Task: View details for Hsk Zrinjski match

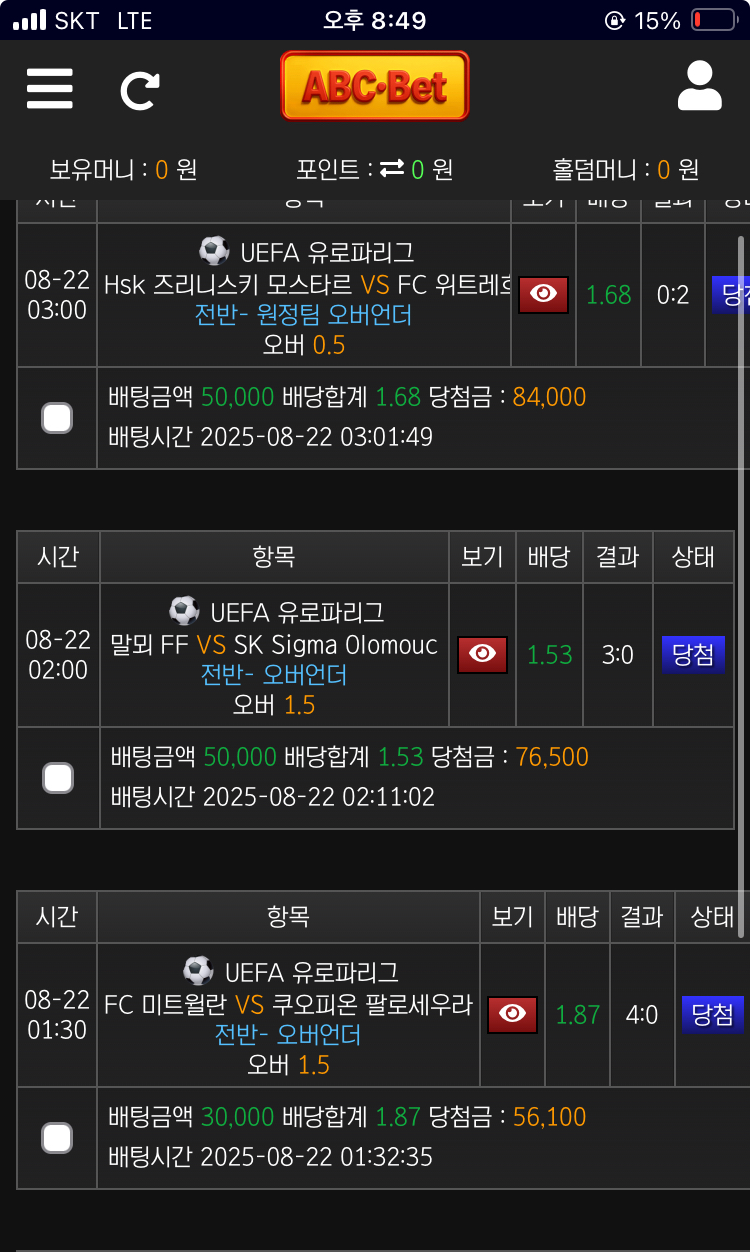Action: tap(543, 295)
